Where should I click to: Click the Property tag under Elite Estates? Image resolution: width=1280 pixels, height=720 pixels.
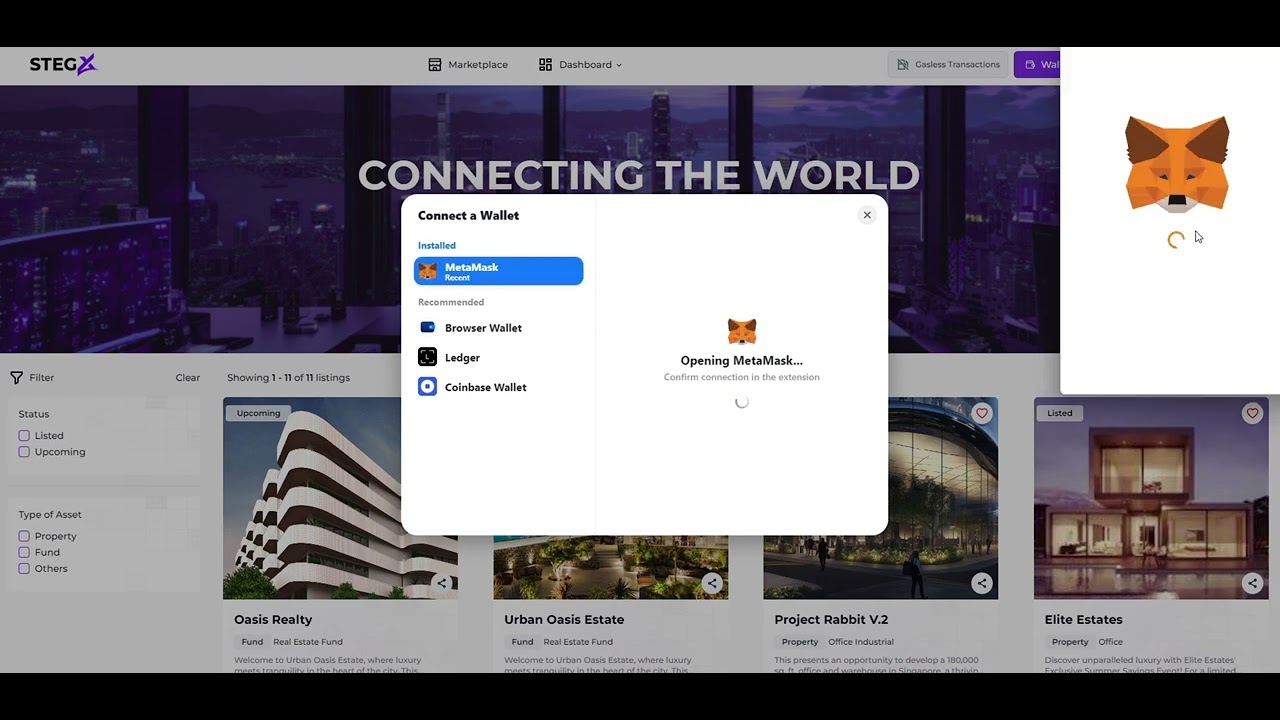[1070, 642]
